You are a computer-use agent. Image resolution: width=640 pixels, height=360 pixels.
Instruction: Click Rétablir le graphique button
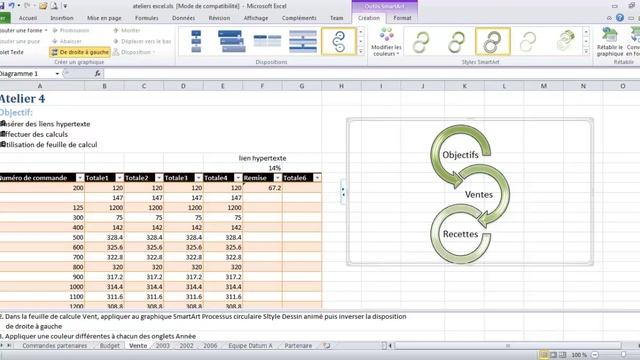[609, 42]
